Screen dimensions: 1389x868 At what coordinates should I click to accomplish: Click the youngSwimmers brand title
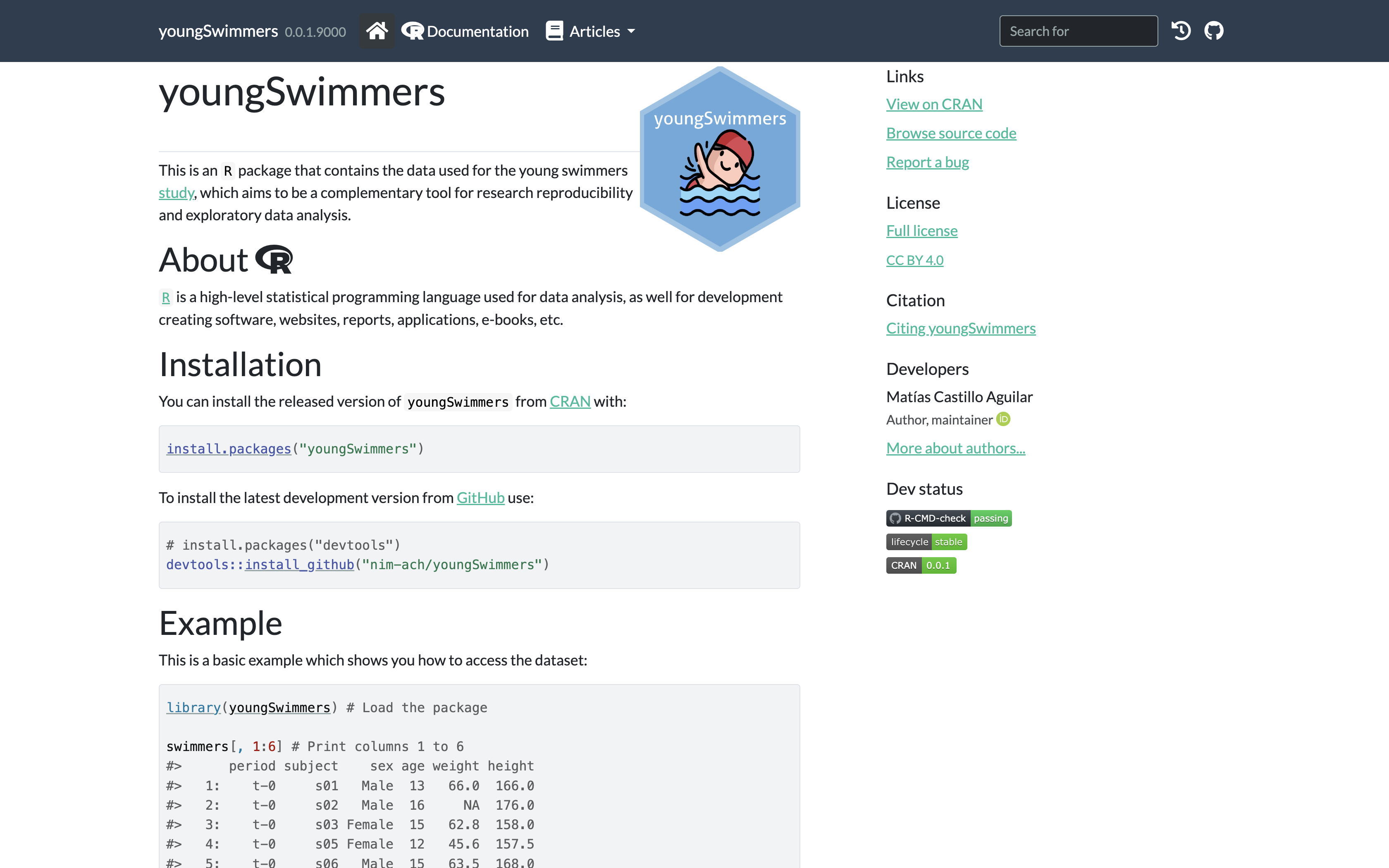click(218, 31)
